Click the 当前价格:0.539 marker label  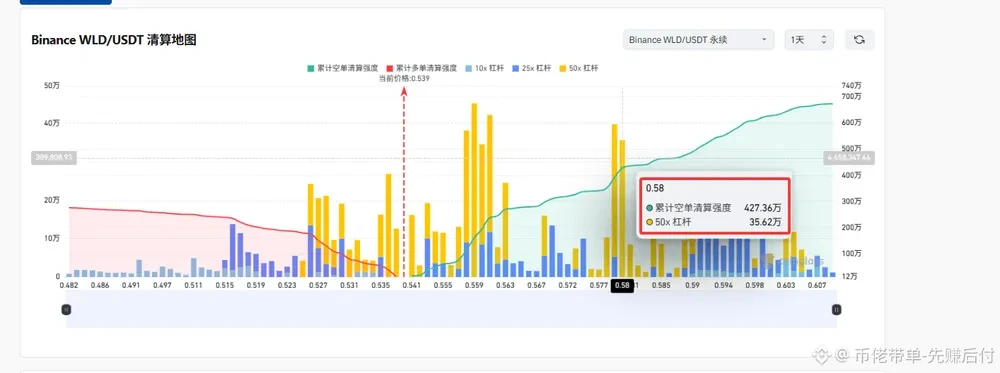pos(404,78)
